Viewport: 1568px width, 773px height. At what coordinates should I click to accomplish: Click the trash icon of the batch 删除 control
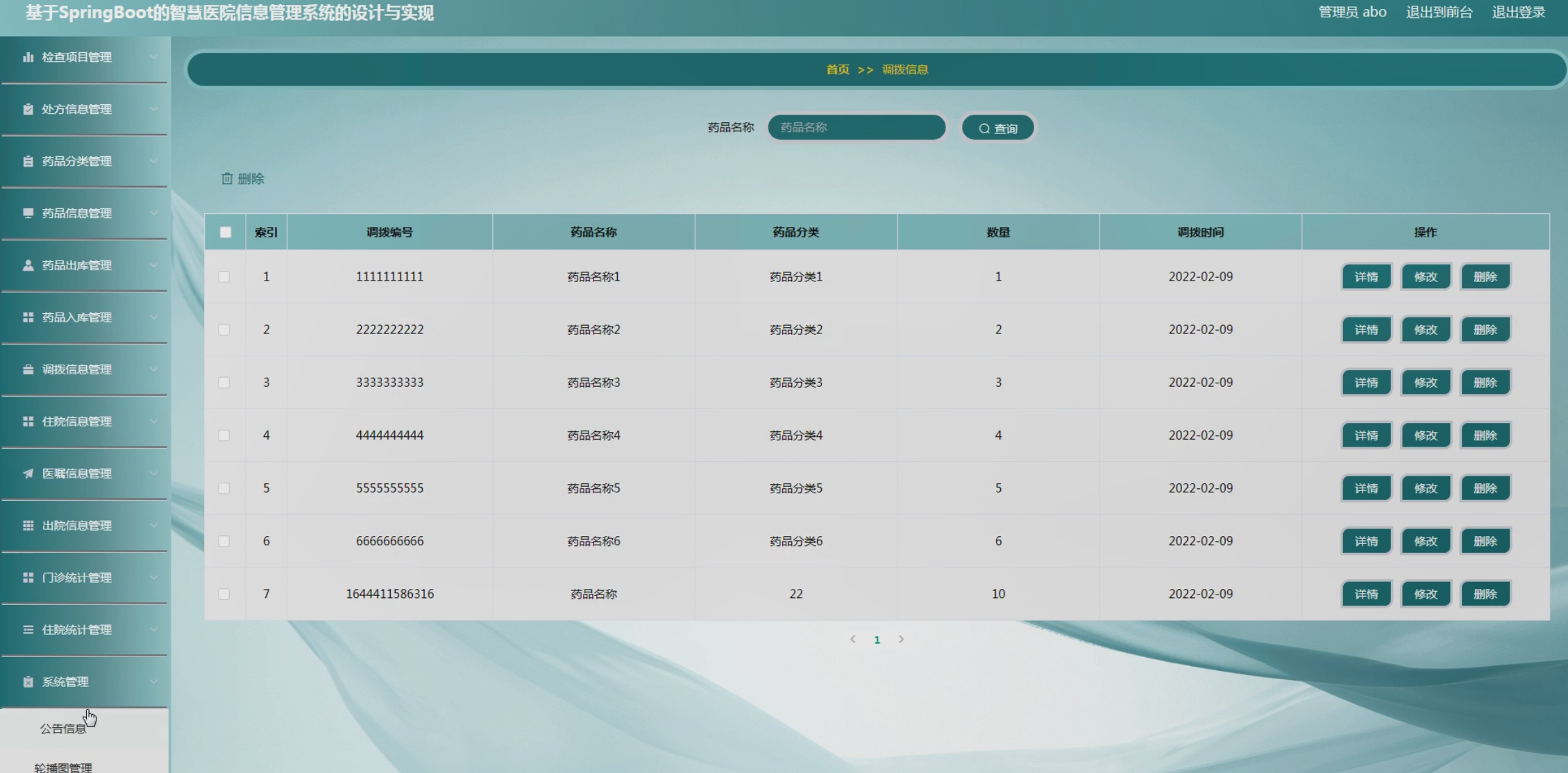click(227, 178)
